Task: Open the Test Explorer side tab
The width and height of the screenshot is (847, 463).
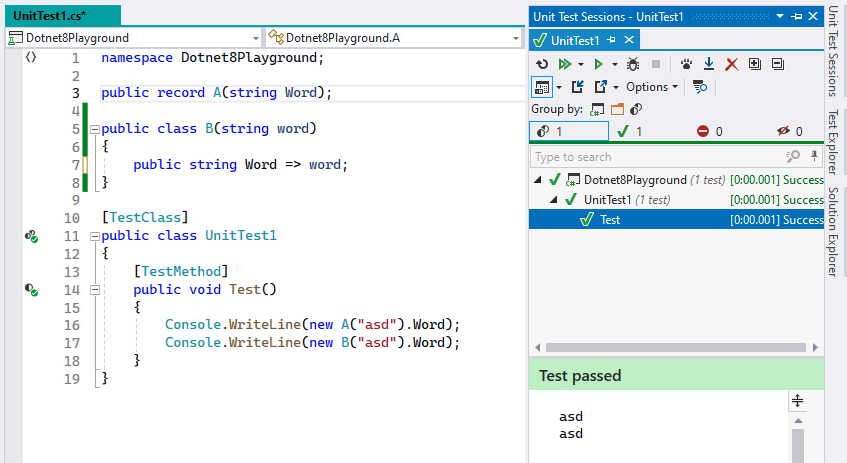Action: [833, 142]
